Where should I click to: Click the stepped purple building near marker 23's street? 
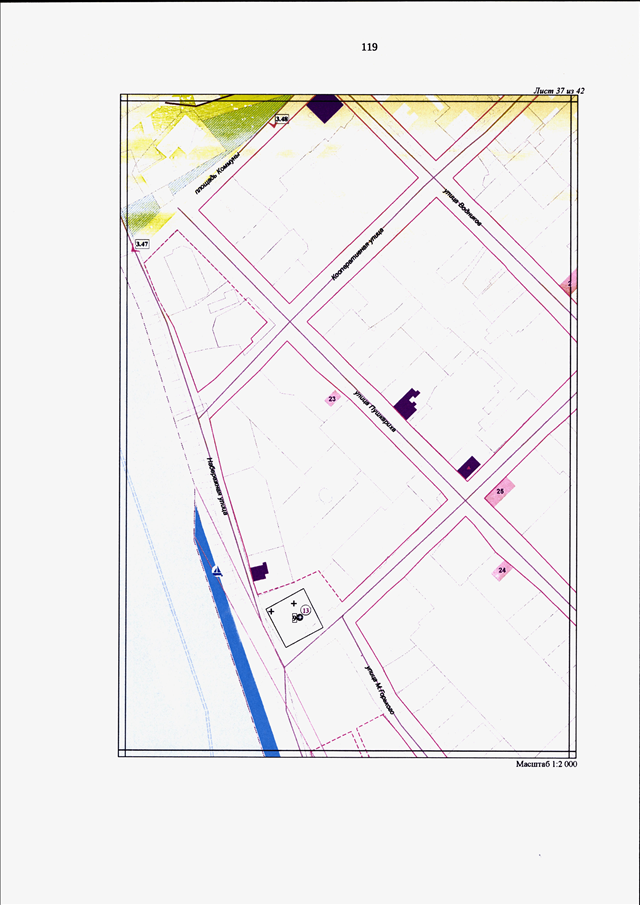coord(407,403)
